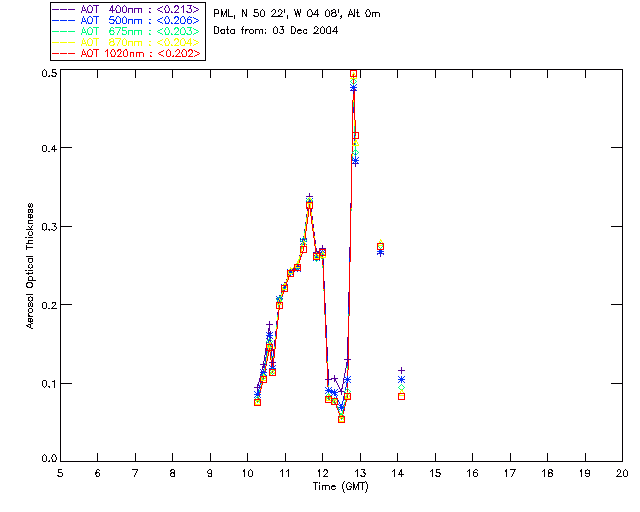Select the AOT 500nm legend entry

[127, 20]
